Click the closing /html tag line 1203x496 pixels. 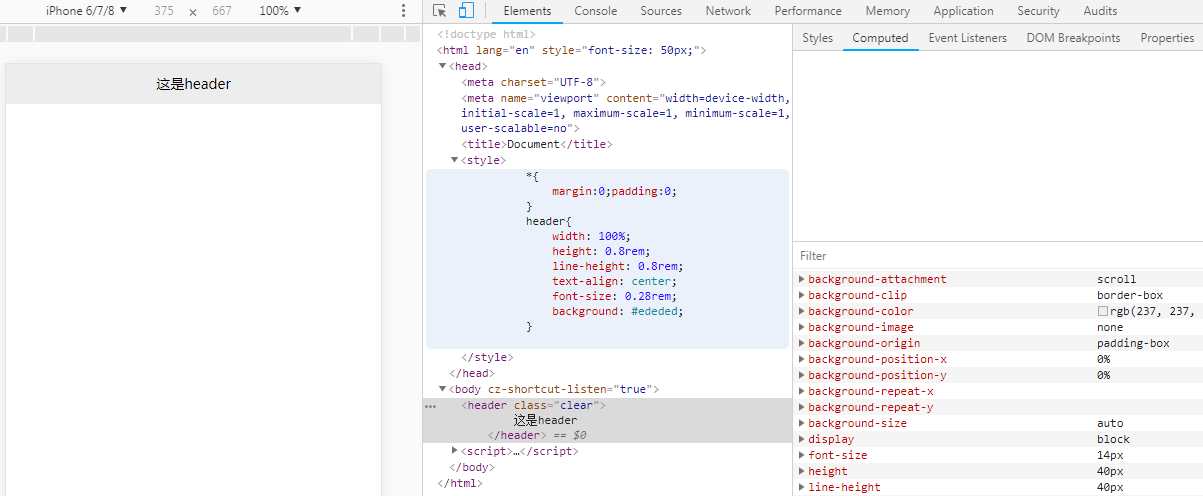coord(460,483)
